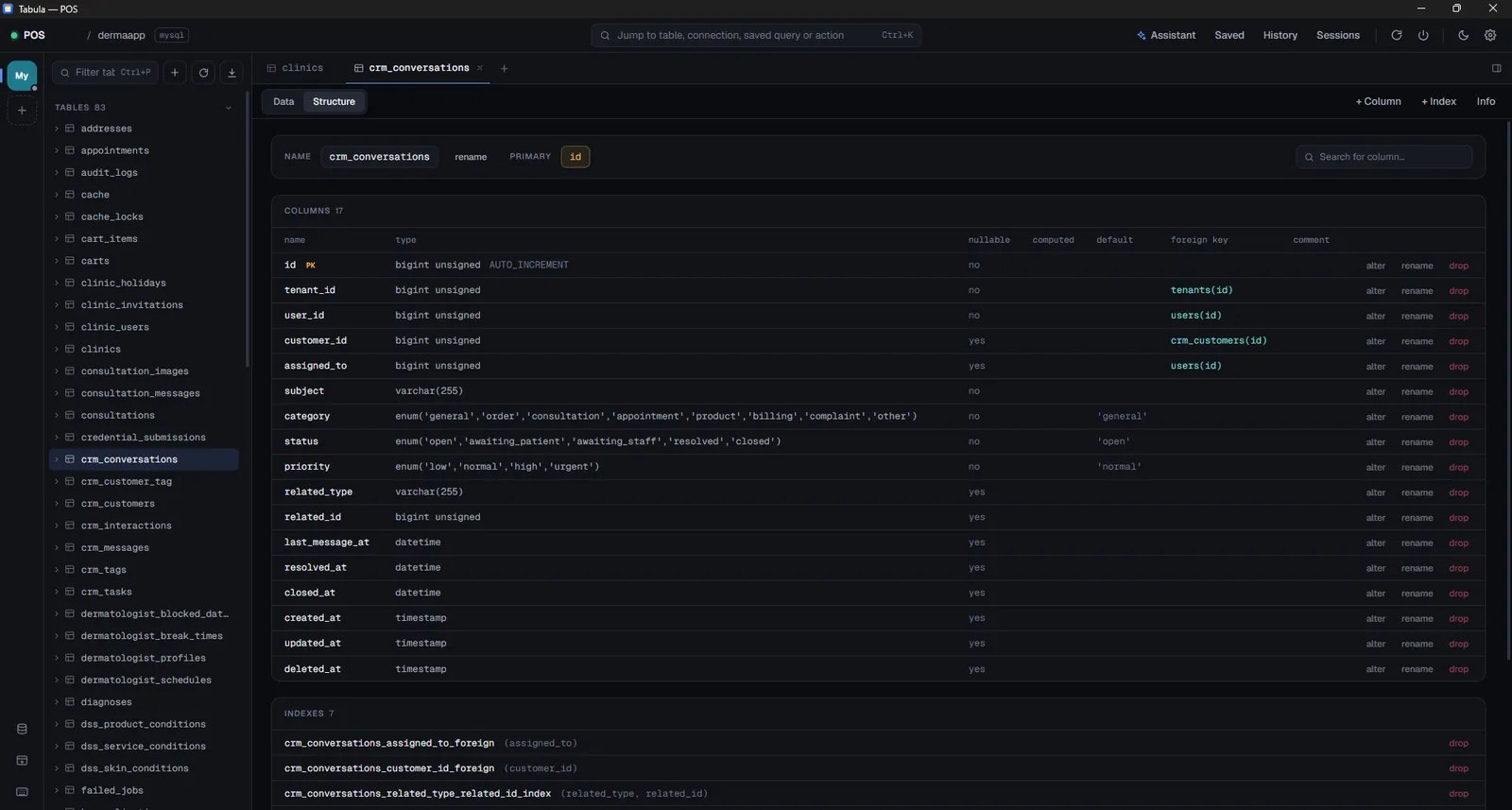The image size is (1512, 810).
Task: Switch to the Data view tab
Action: [x=283, y=102]
